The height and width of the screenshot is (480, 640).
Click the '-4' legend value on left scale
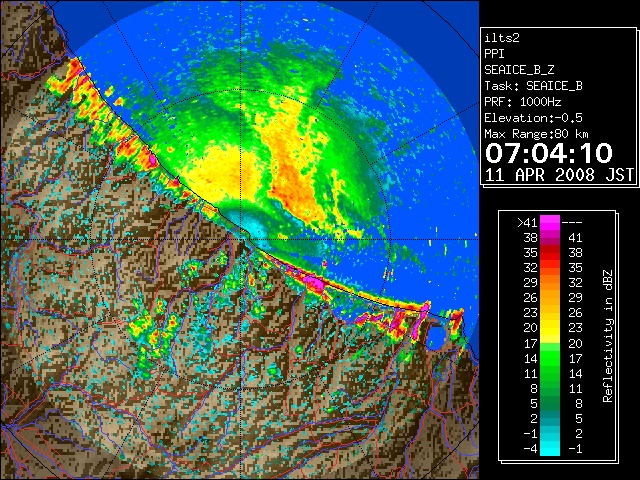530,448
